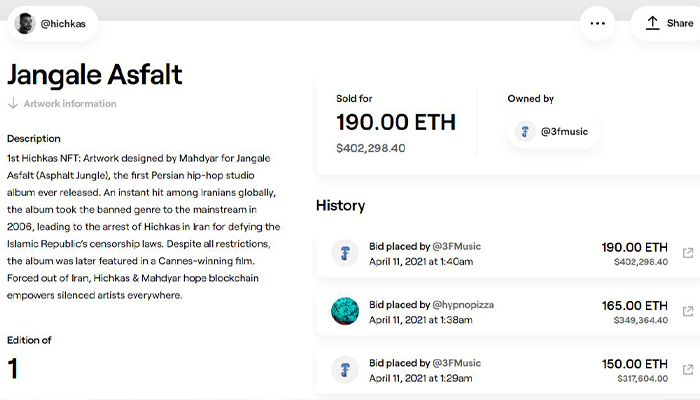
Task: Select the 190.00 ETH sold price
Action: click(395, 123)
